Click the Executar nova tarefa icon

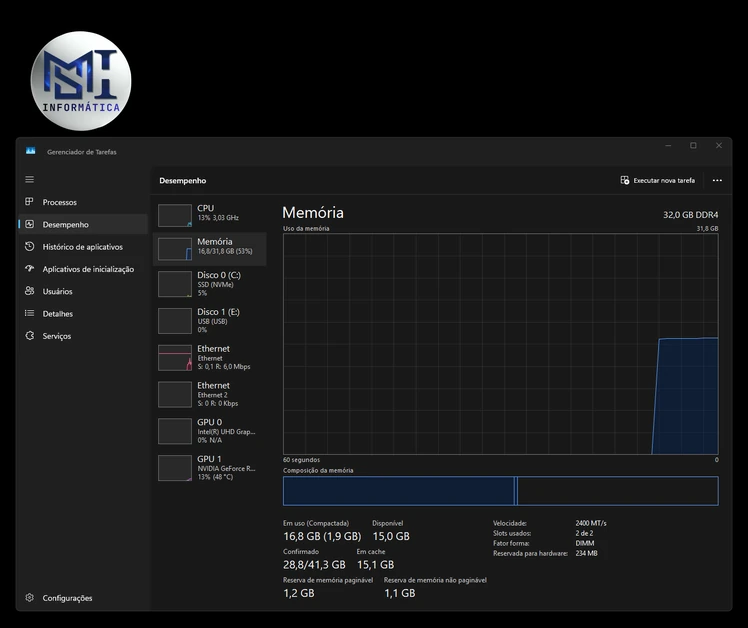point(624,180)
